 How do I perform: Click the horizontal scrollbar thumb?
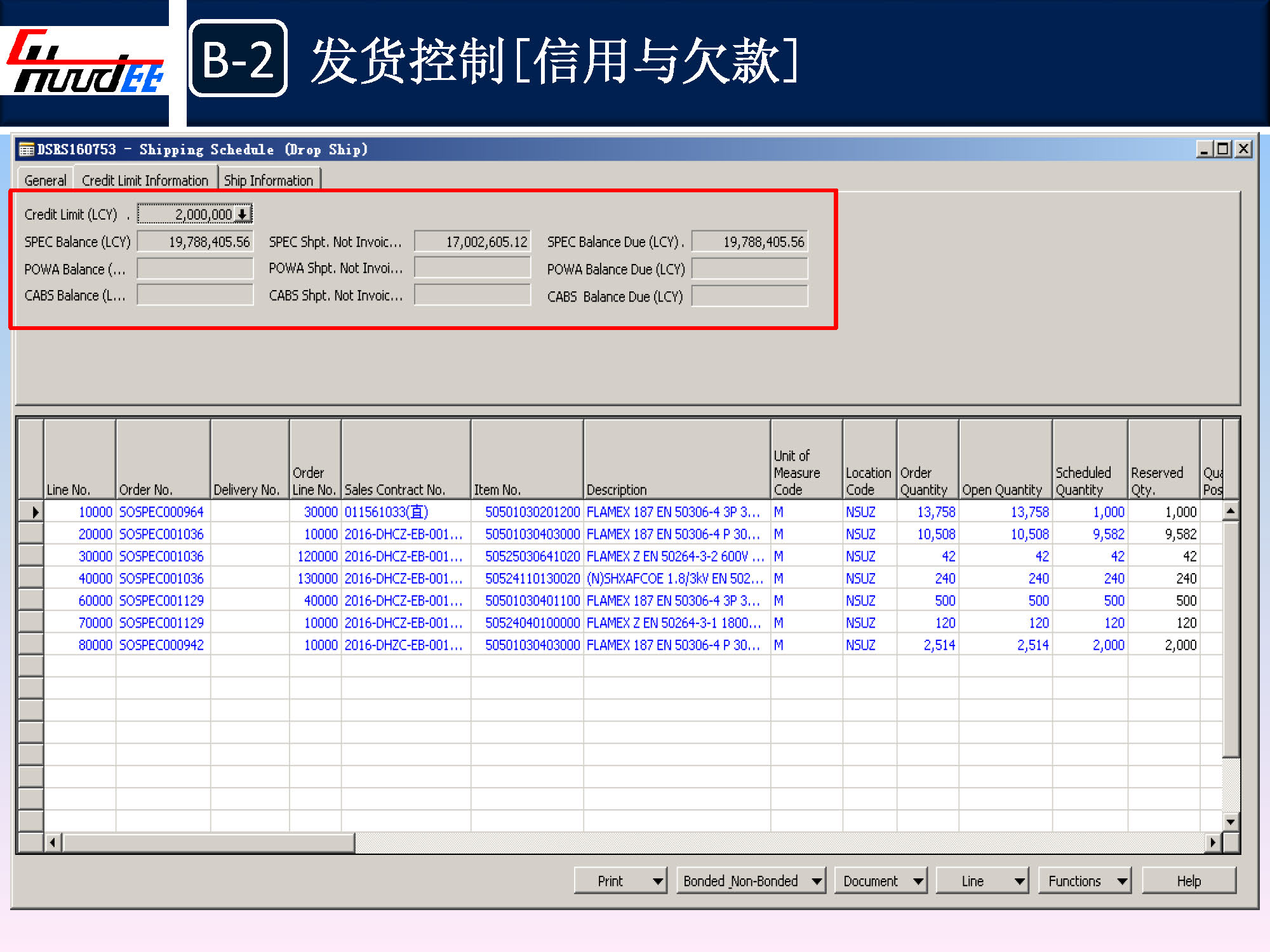pyautogui.click(x=208, y=843)
